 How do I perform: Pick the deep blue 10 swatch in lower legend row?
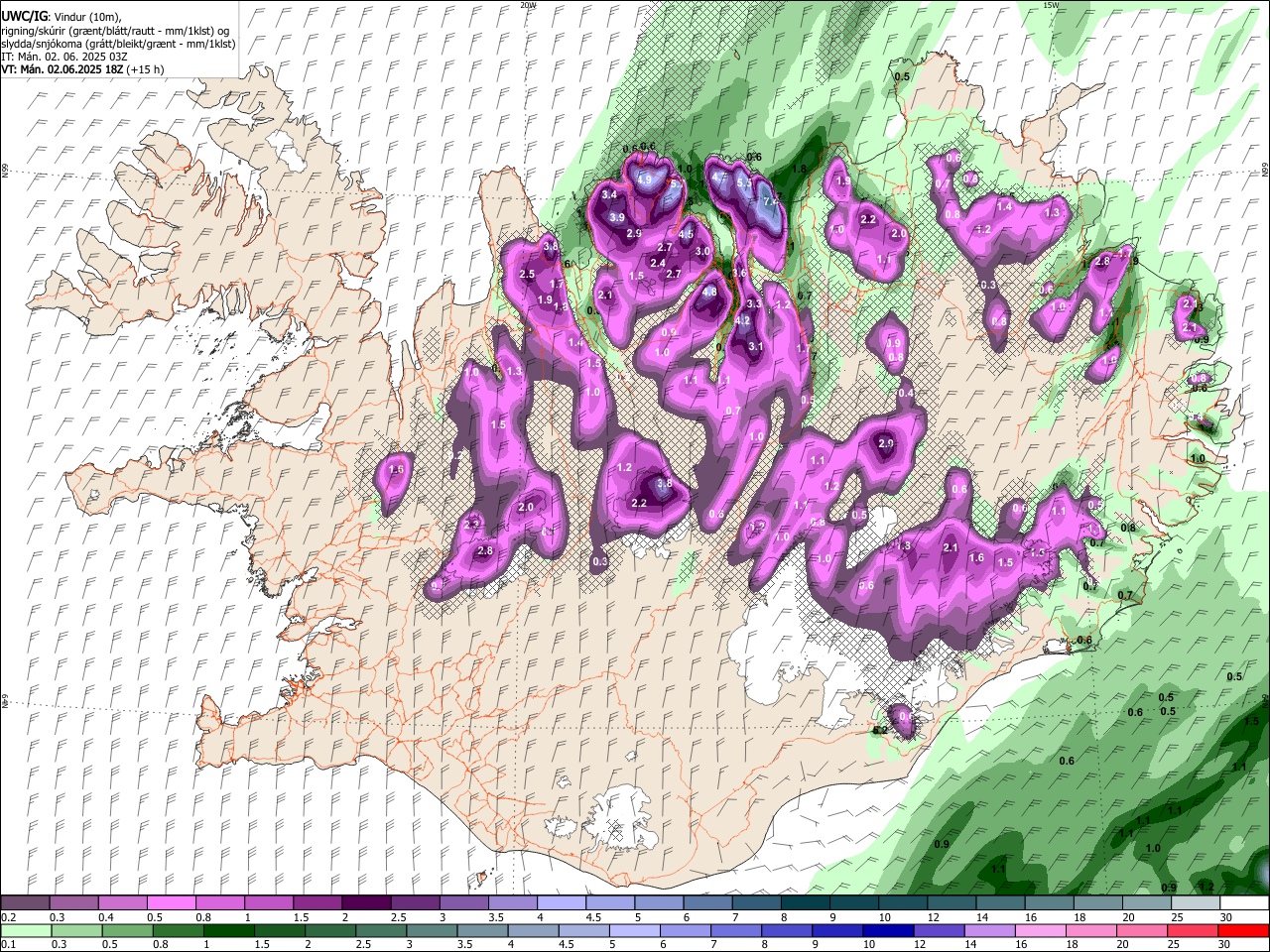pyautogui.click(x=887, y=930)
